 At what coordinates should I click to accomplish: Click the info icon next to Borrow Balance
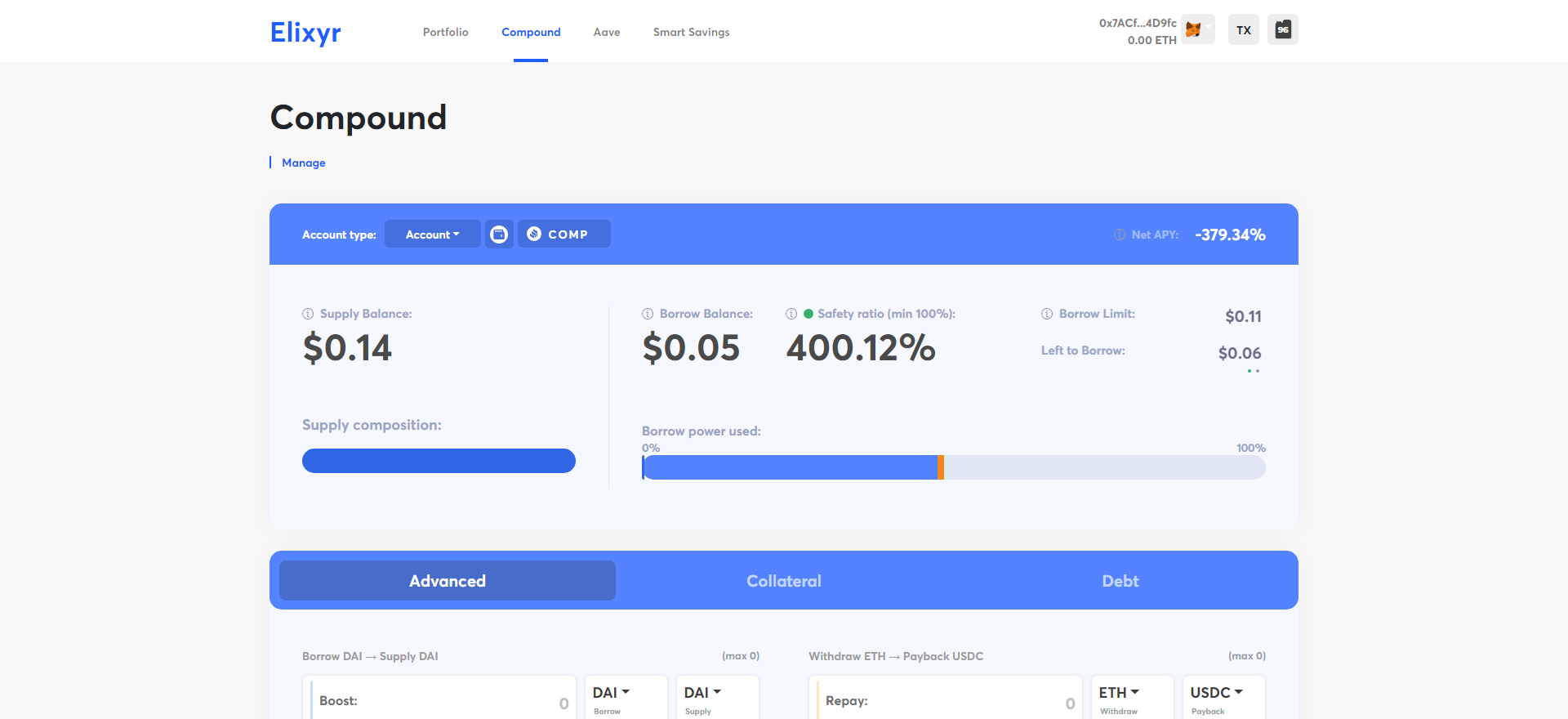[x=648, y=314]
